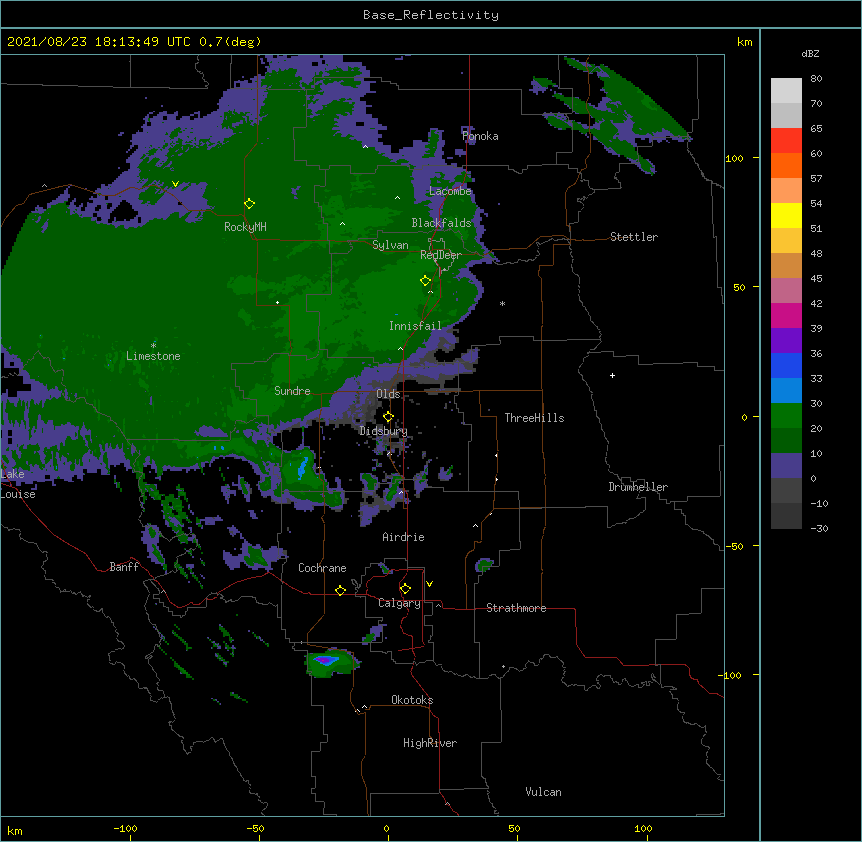Click the -100 tick on bottom km axis
Image resolution: width=862 pixels, height=842 pixels.
pos(125,828)
